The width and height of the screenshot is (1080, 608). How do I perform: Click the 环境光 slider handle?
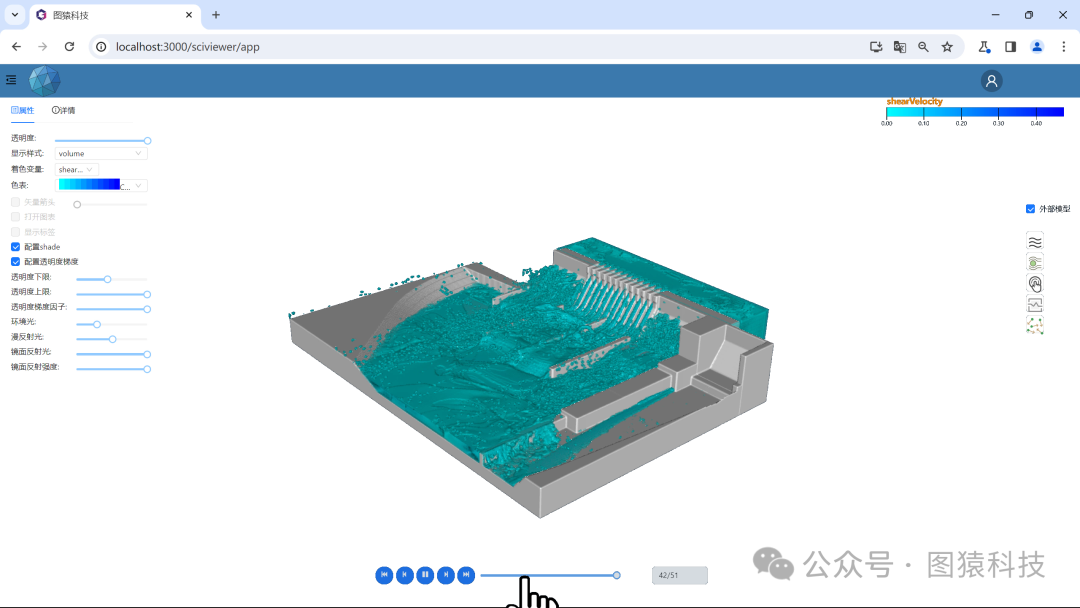pyautogui.click(x=97, y=324)
